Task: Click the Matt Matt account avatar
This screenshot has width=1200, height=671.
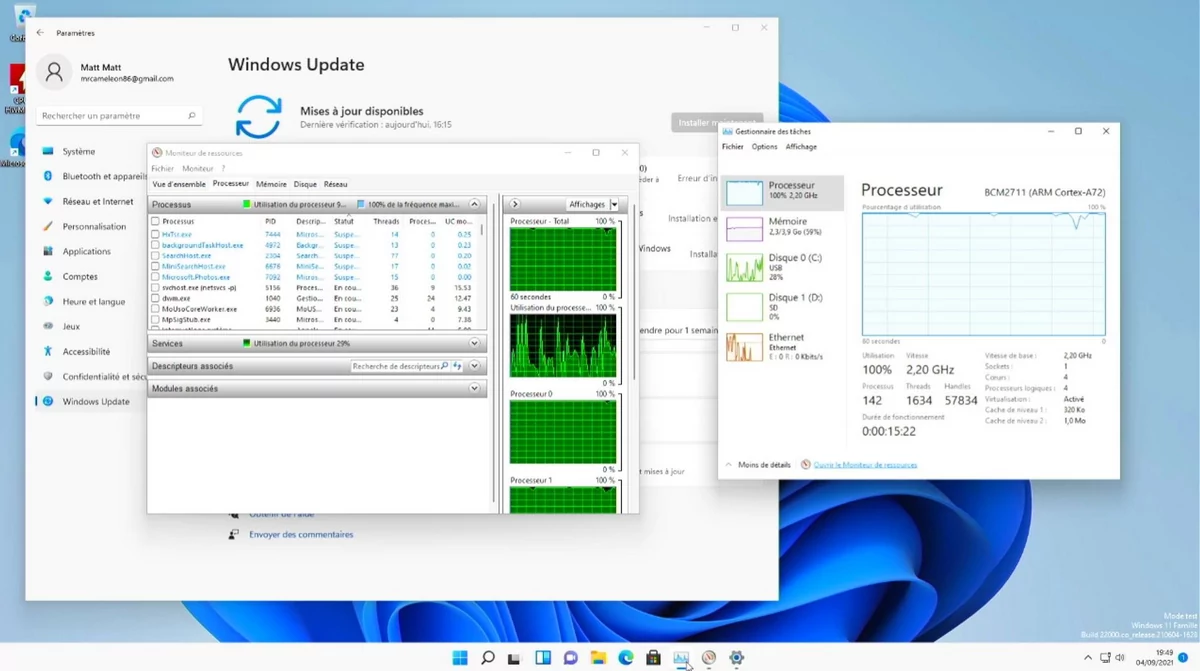Action: [54, 72]
